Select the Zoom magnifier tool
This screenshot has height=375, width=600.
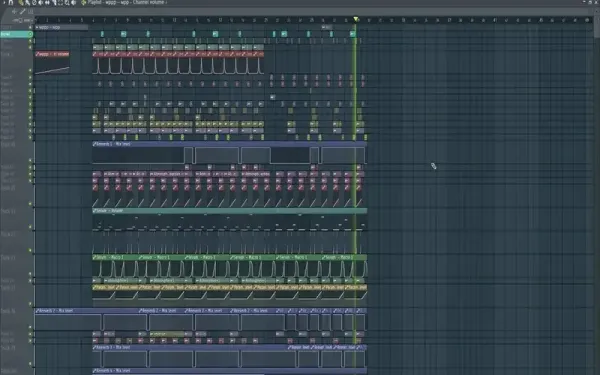(67, 2)
